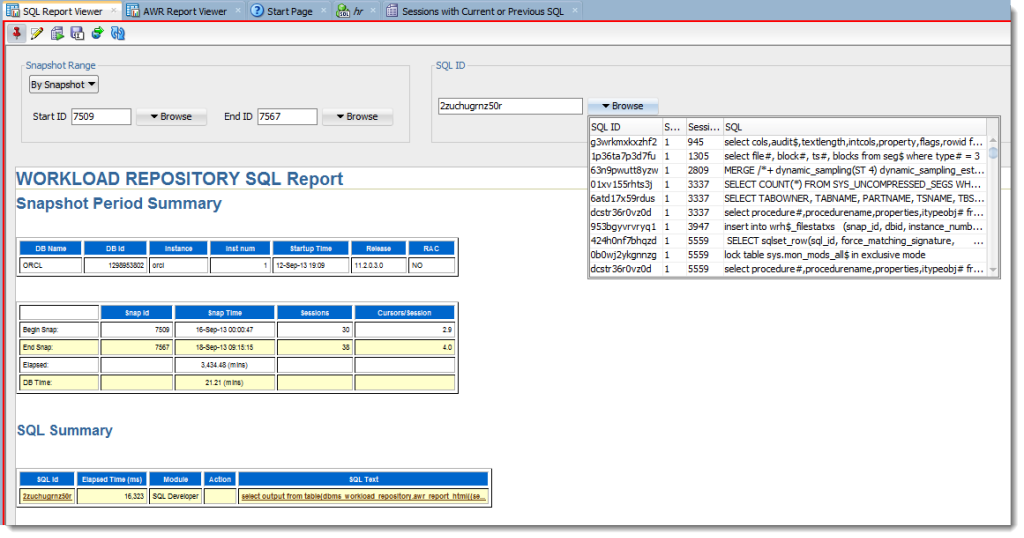Image resolution: width=1024 pixels, height=538 pixels.
Task: Click the ORCL DB Name cell
Action: pyautogui.click(x=50, y=265)
